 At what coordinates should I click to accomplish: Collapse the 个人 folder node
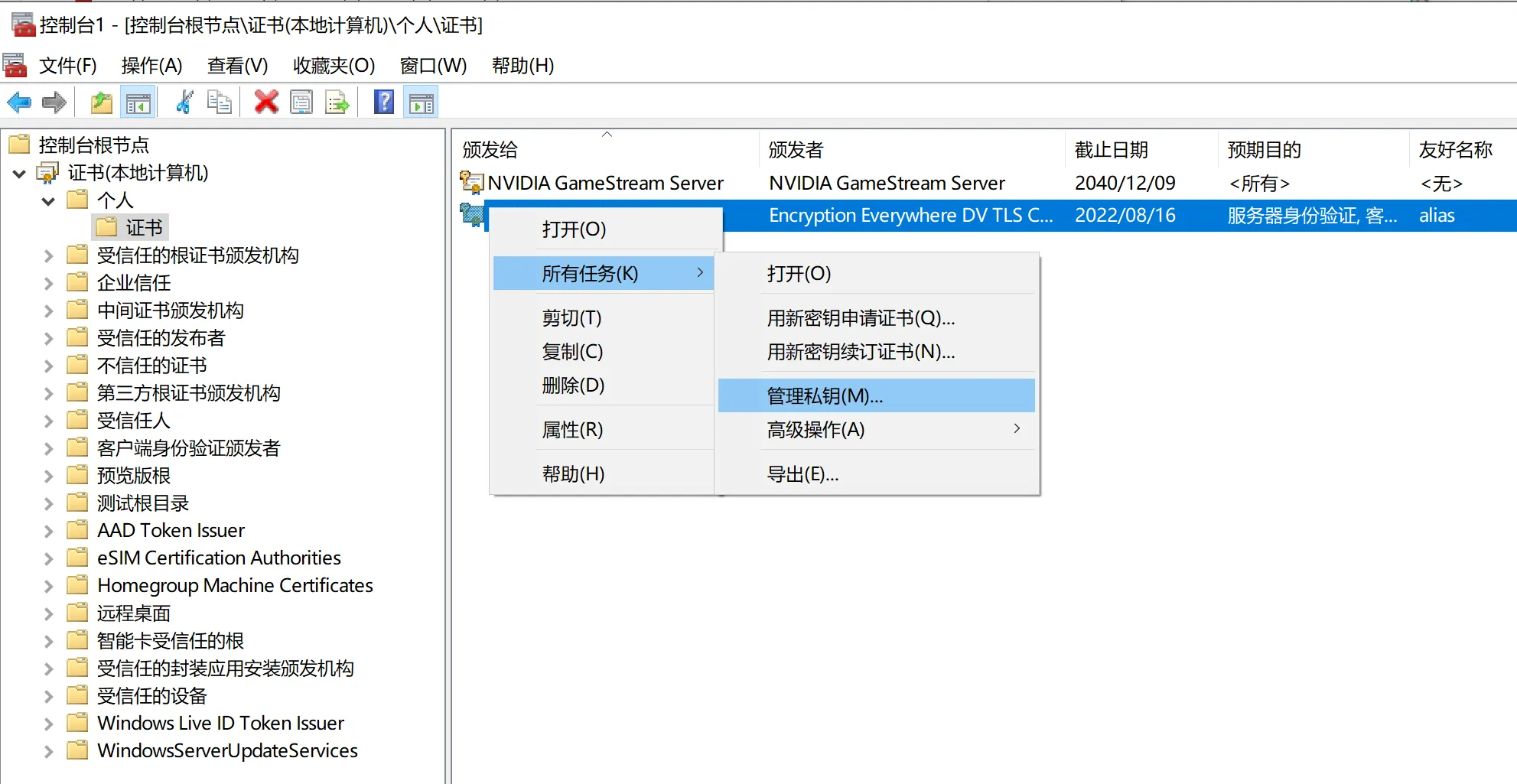click(x=48, y=201)
